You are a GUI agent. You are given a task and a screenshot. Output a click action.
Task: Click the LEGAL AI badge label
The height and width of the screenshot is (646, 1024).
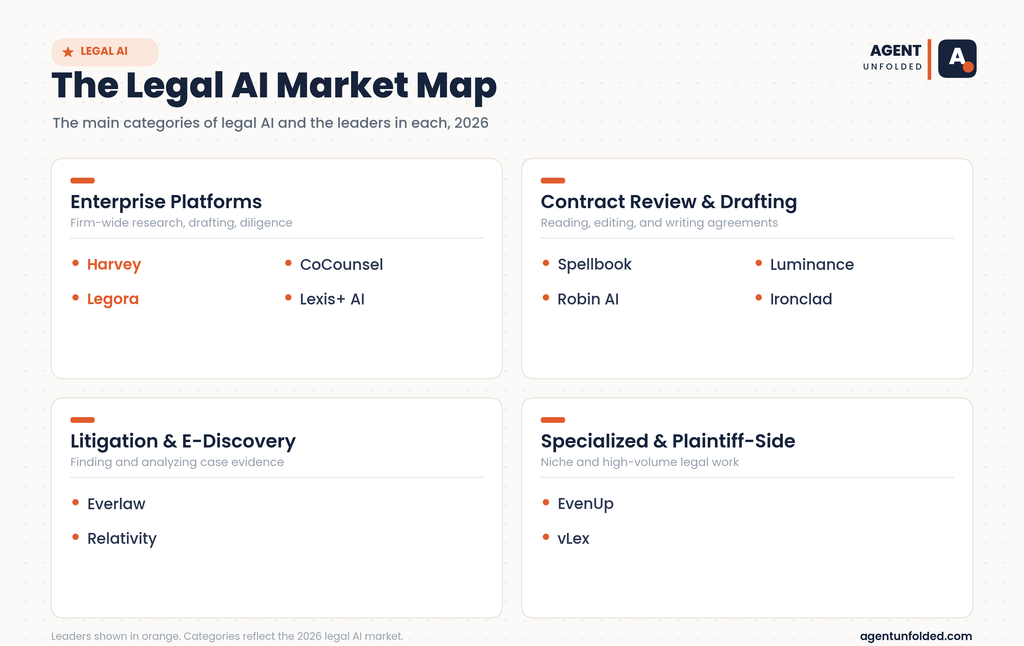pyautogui.click(x=104, y=52)
